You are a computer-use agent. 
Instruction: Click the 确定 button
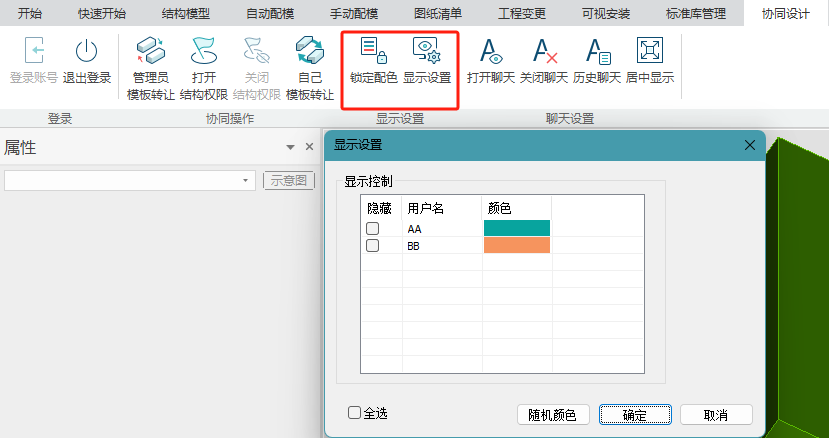click(x=635, y=415)
